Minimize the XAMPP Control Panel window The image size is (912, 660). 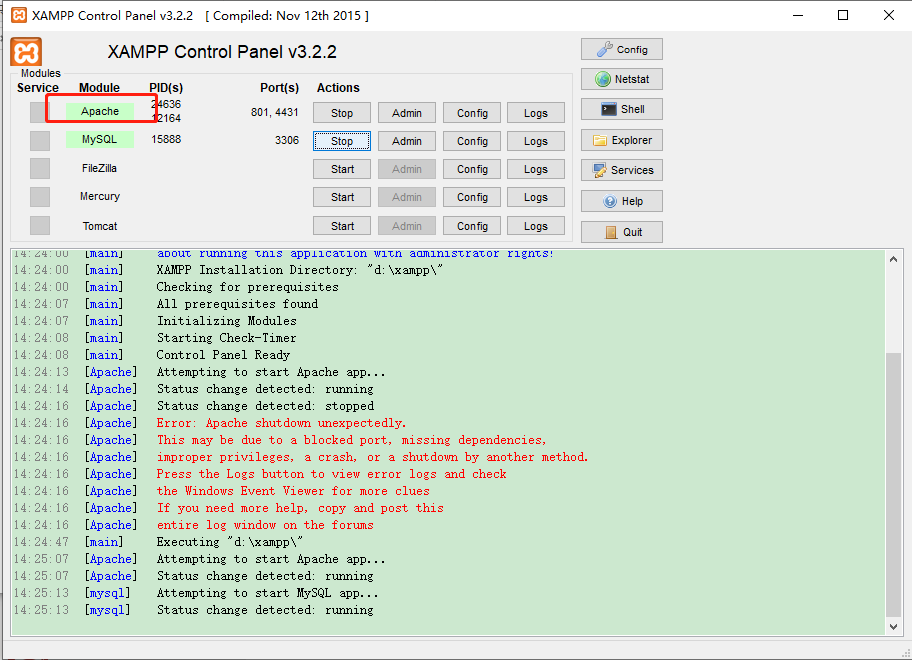pyautogui.click(x=798, y=15)
